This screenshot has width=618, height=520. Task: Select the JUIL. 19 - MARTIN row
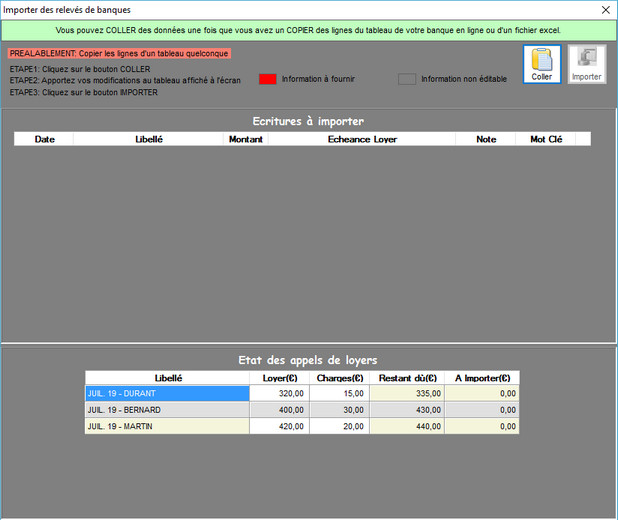pyautogui.click(x=166, y=426)
